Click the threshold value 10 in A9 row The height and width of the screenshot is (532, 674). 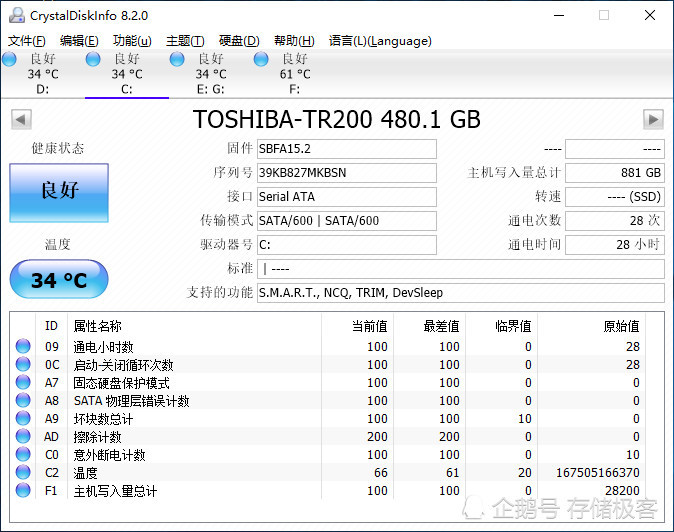tap(524, 419)
